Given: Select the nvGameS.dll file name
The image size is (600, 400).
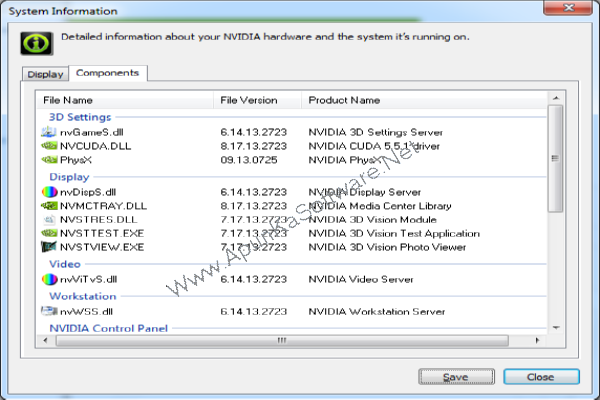Looking at the screenshot, I should point(92,132).
